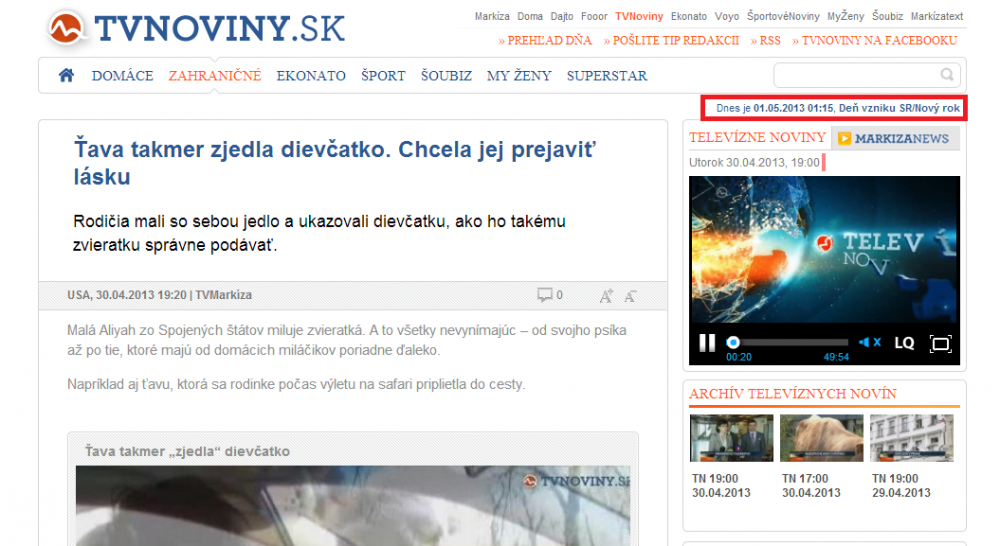Open archive thumbnail TN 19:00 29.04.2013
Viewport: 1000px width, 546px height.
tap(911, 438)
